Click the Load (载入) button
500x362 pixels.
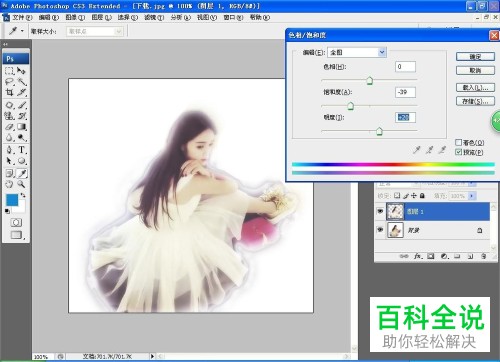[x=475, y=87]
